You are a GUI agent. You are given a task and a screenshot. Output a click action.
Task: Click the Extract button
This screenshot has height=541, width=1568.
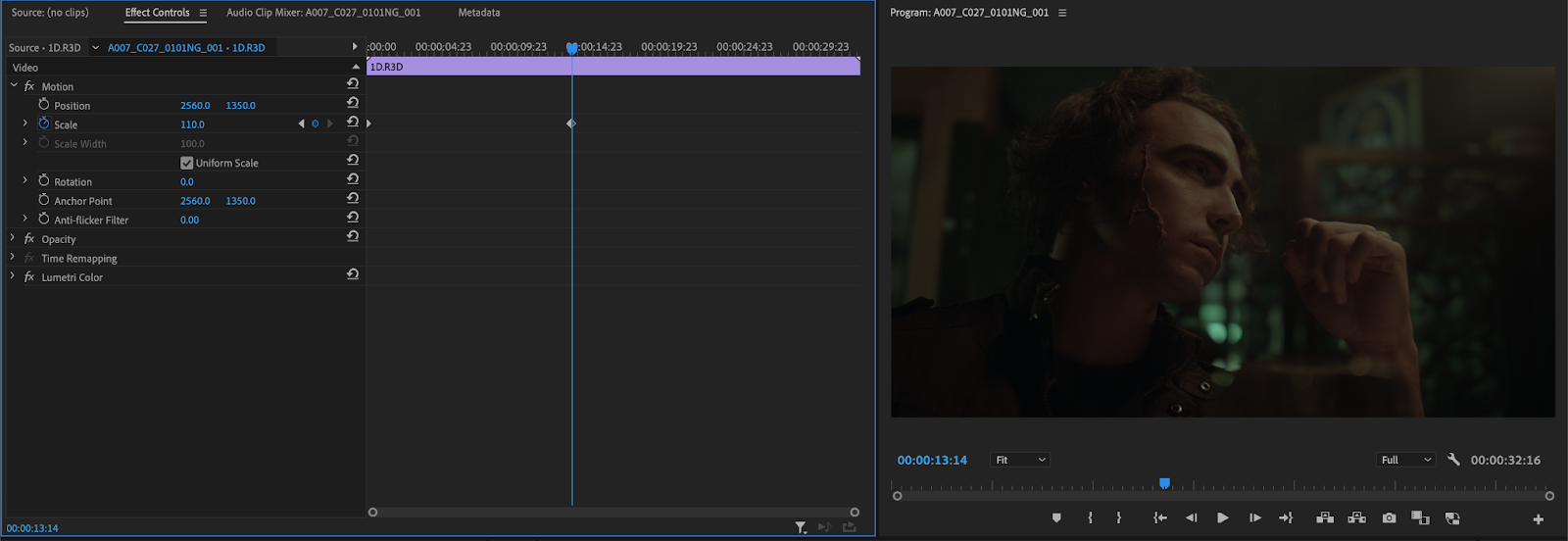click(1357, 518)
